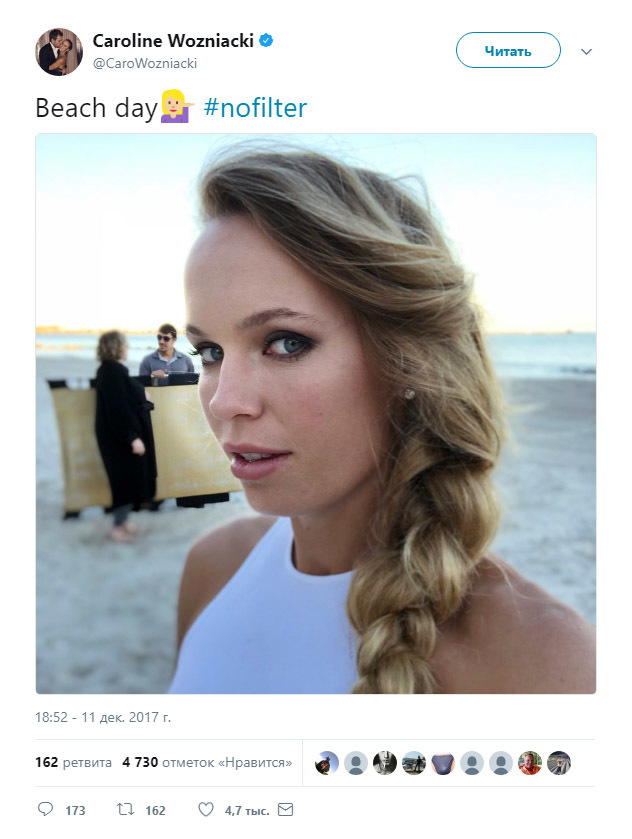Send tweet via envelope message icon
Viewport: 632px width, 839px height.
point(286,810)
